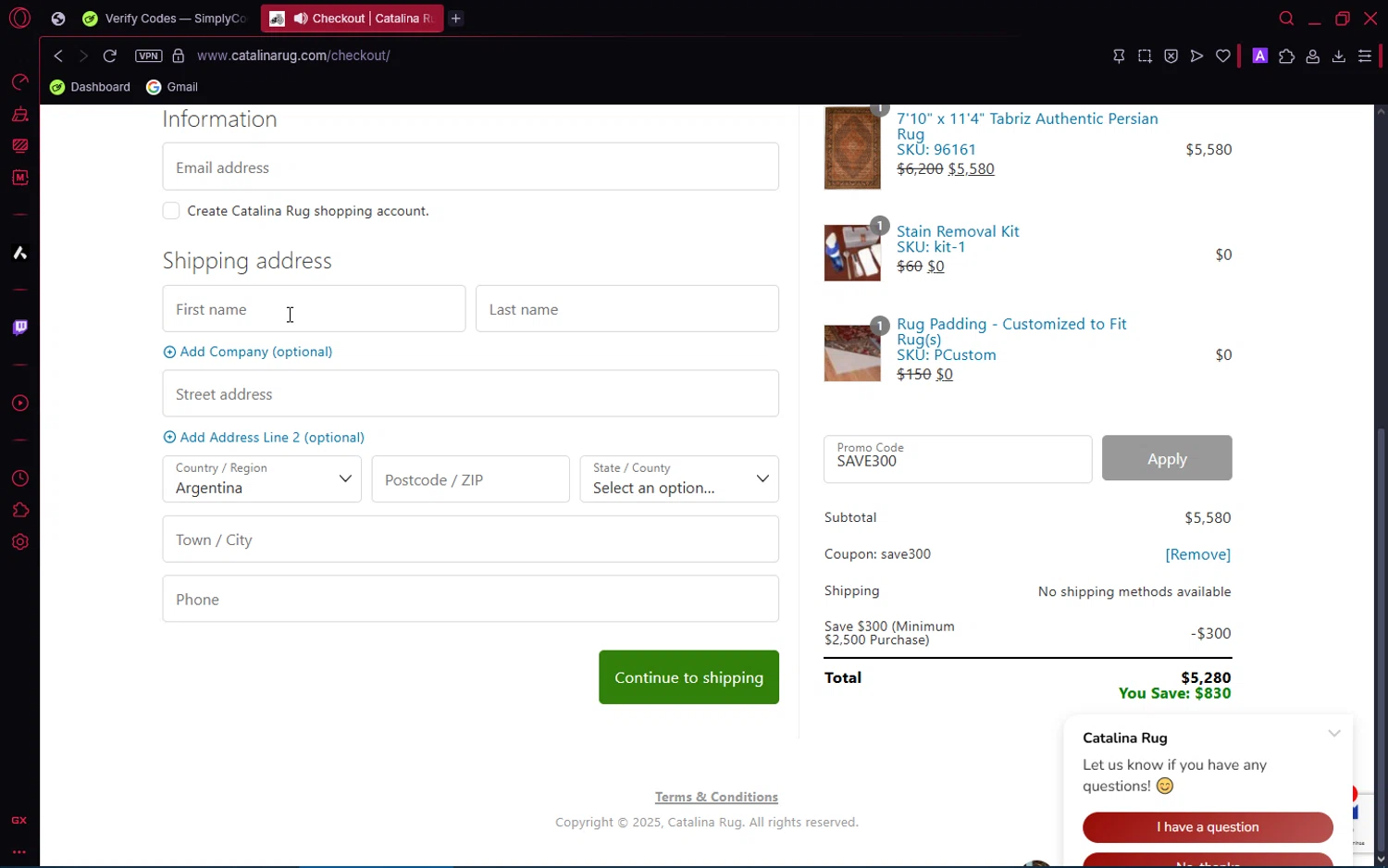Open GX Corner at sidebar bottom
This screenshot has height=868, width=1388.
pos(19,821)
